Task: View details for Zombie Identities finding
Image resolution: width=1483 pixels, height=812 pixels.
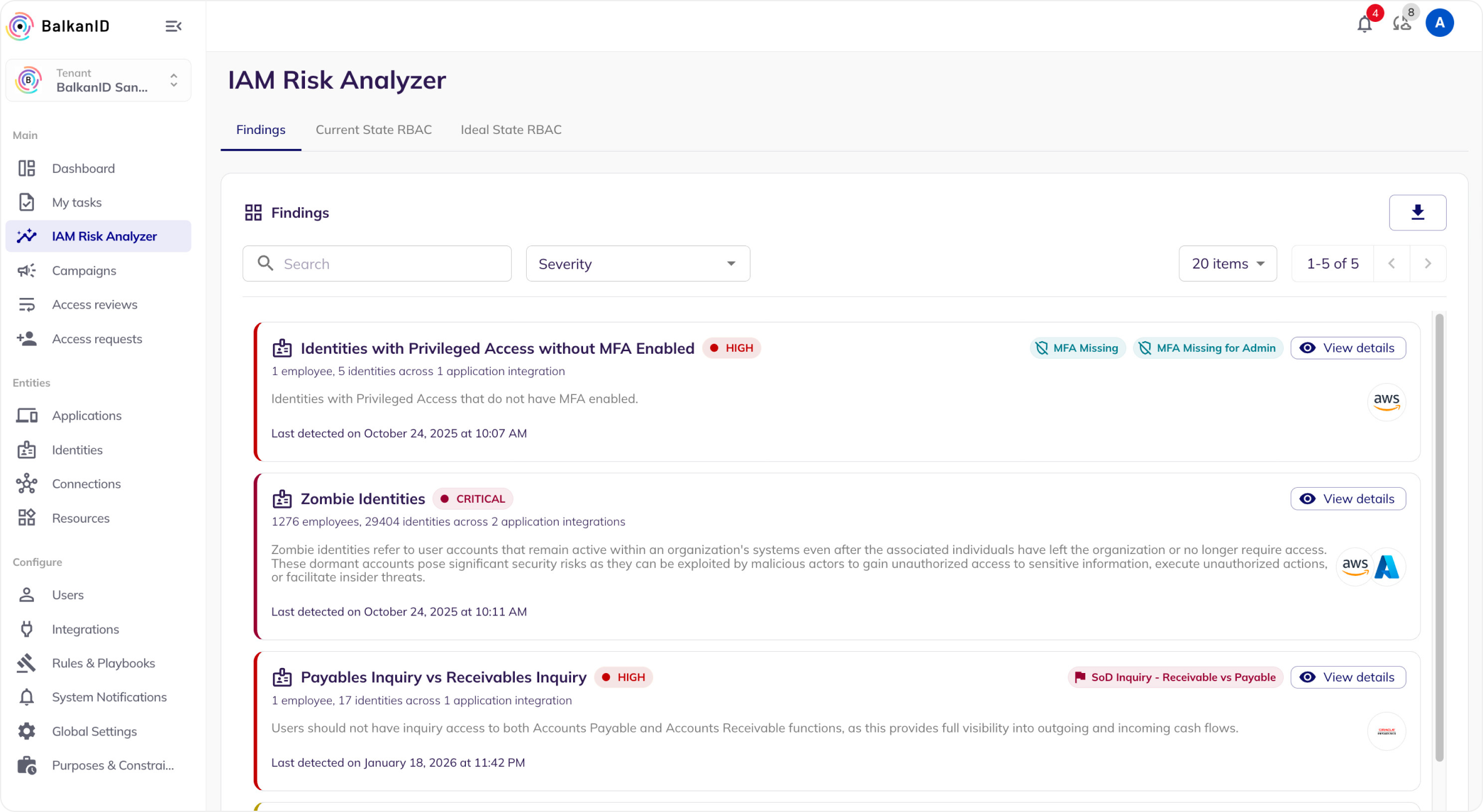Action: [x=1348, y=499]
